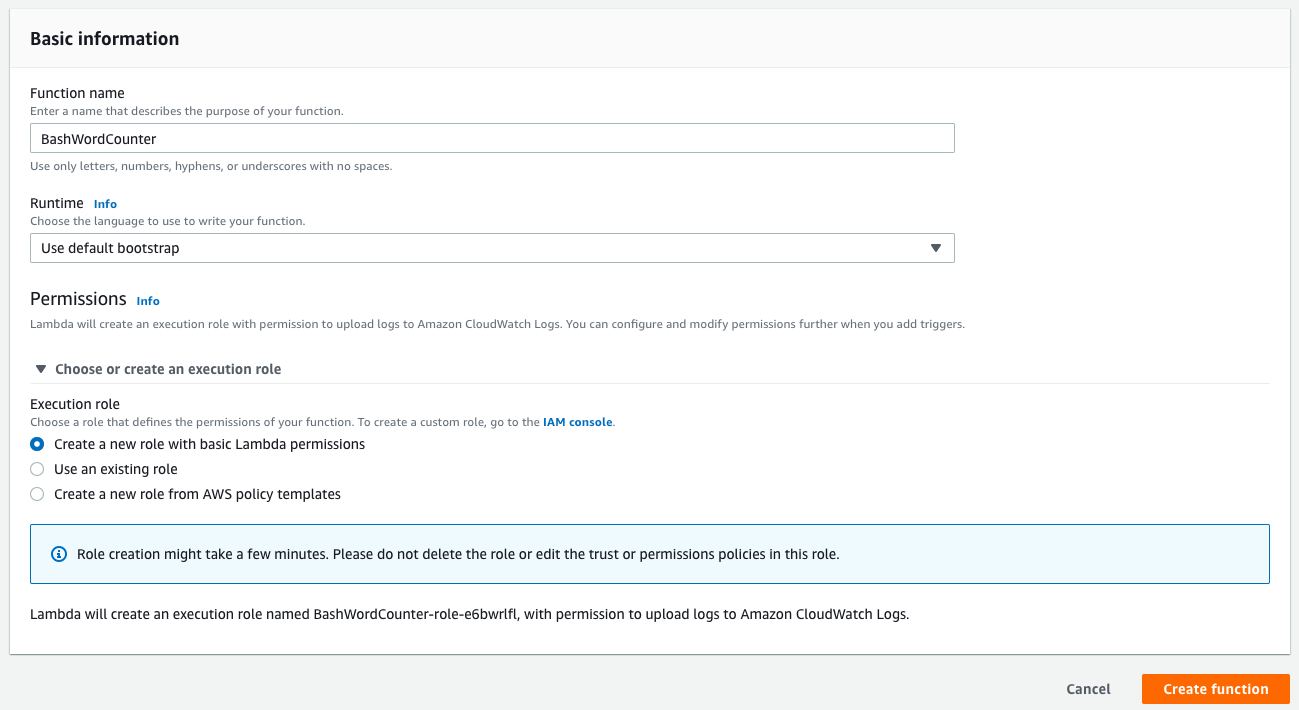
Task: Click the Info link beside Permissions
Action: click(147, 301)
